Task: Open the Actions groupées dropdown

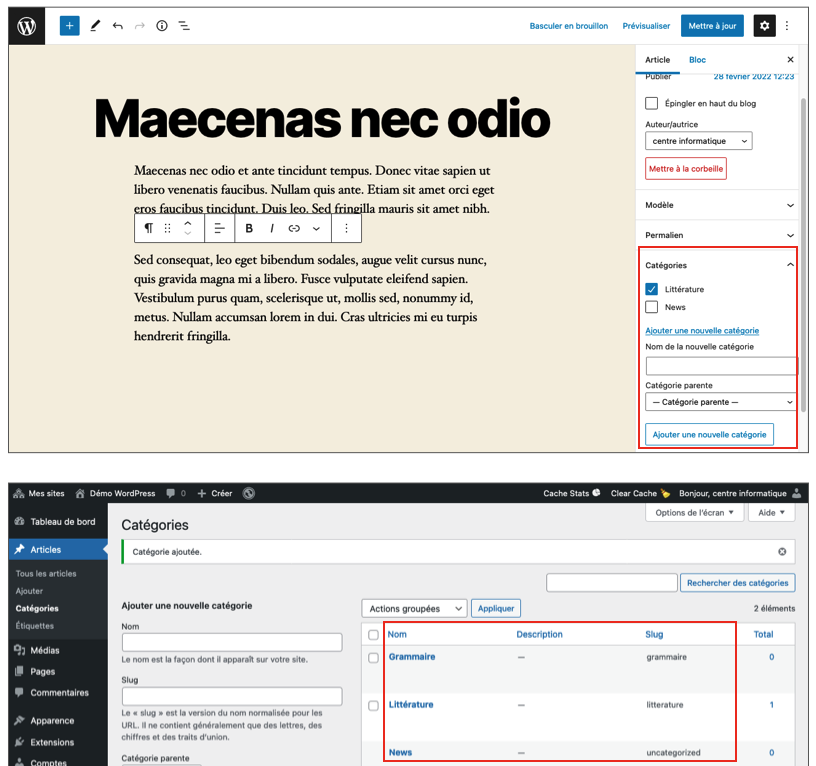Action: pyautogui.click(x=414, y=608)
